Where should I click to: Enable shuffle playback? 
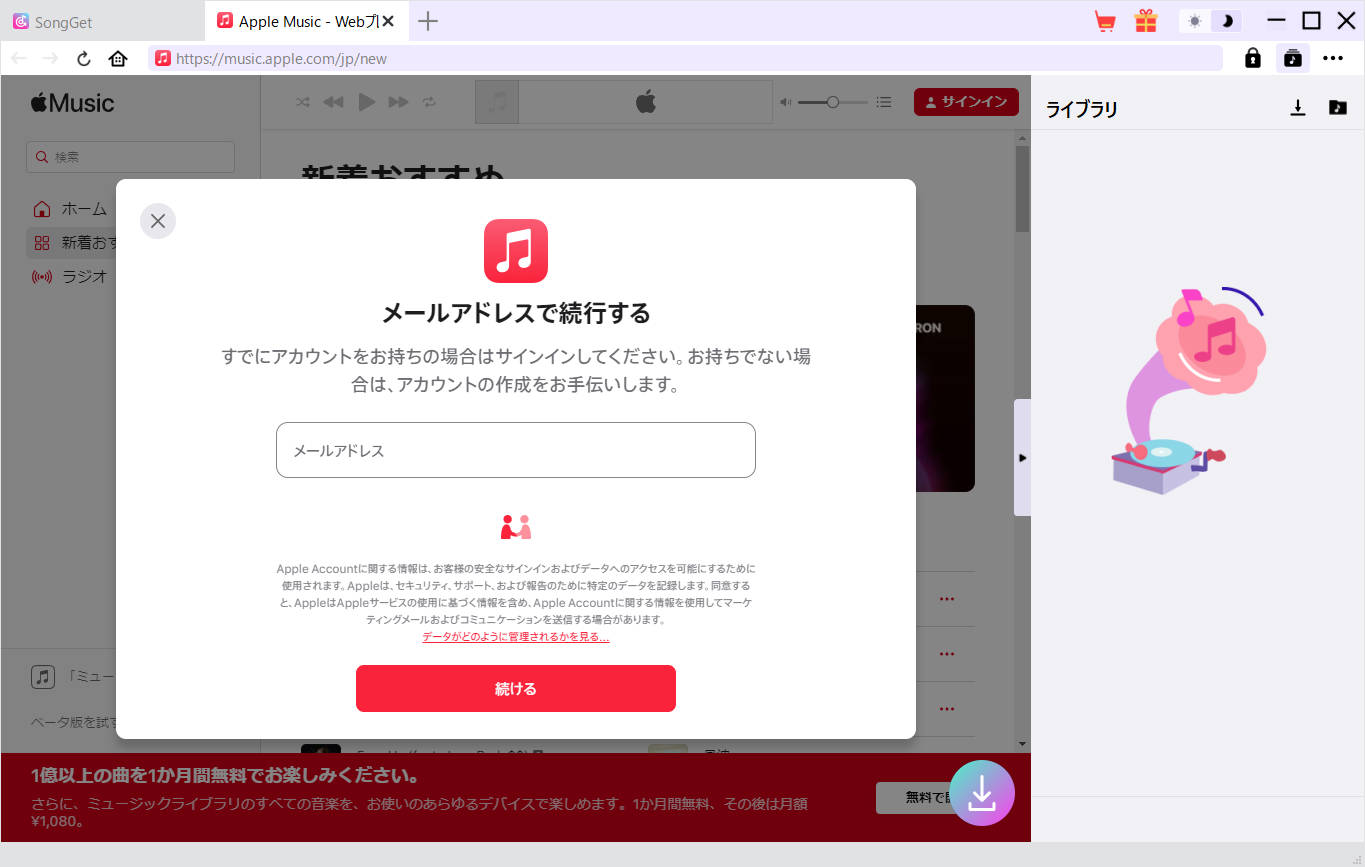[302, 101]
